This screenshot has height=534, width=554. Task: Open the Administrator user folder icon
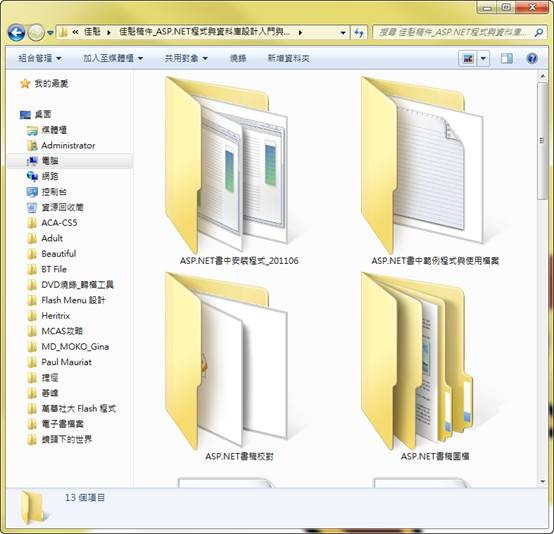[x=32, y=146]
